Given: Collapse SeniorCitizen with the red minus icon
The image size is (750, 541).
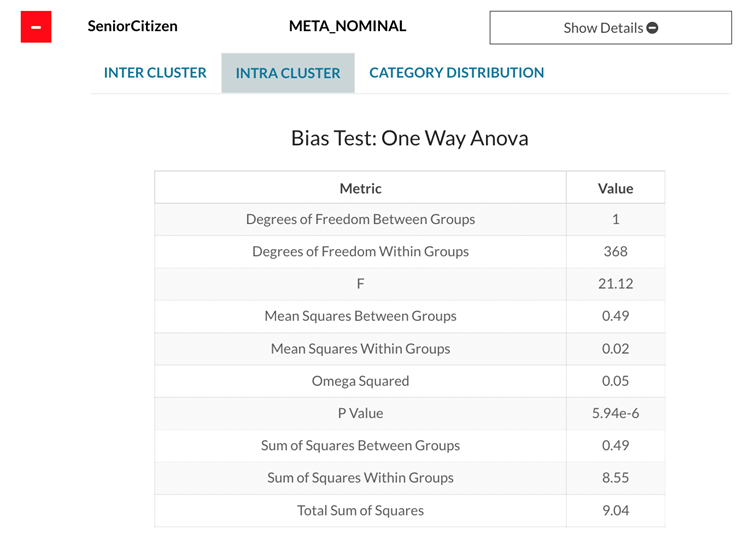Looking at the screenshot, I should point(36,27).
